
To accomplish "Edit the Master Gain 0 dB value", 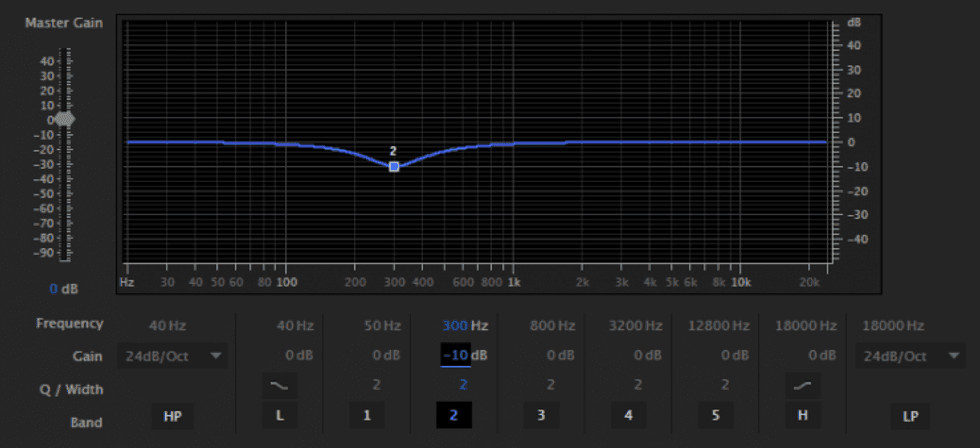I will (63, 289).
